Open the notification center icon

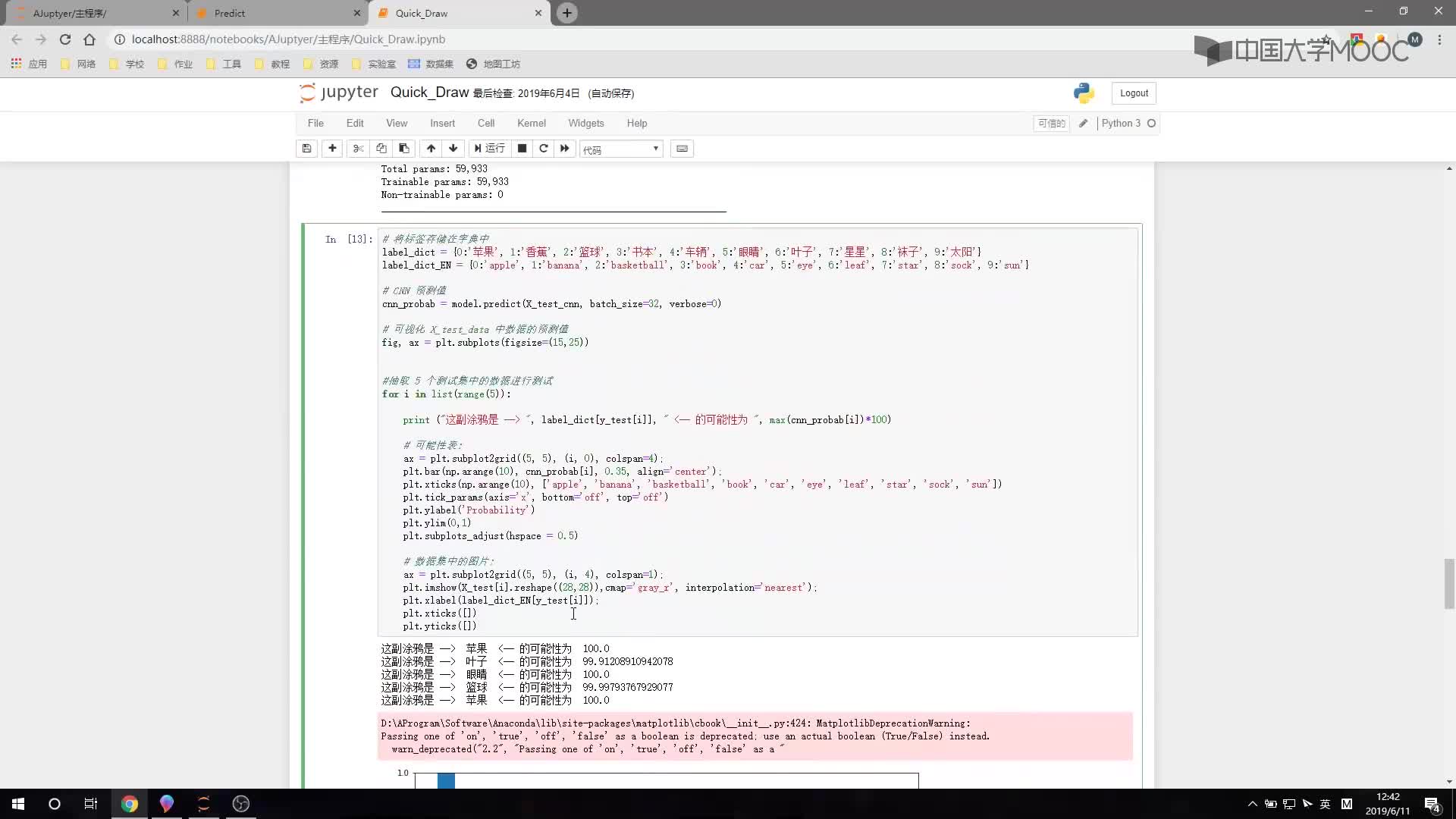tap(1432, 804)
